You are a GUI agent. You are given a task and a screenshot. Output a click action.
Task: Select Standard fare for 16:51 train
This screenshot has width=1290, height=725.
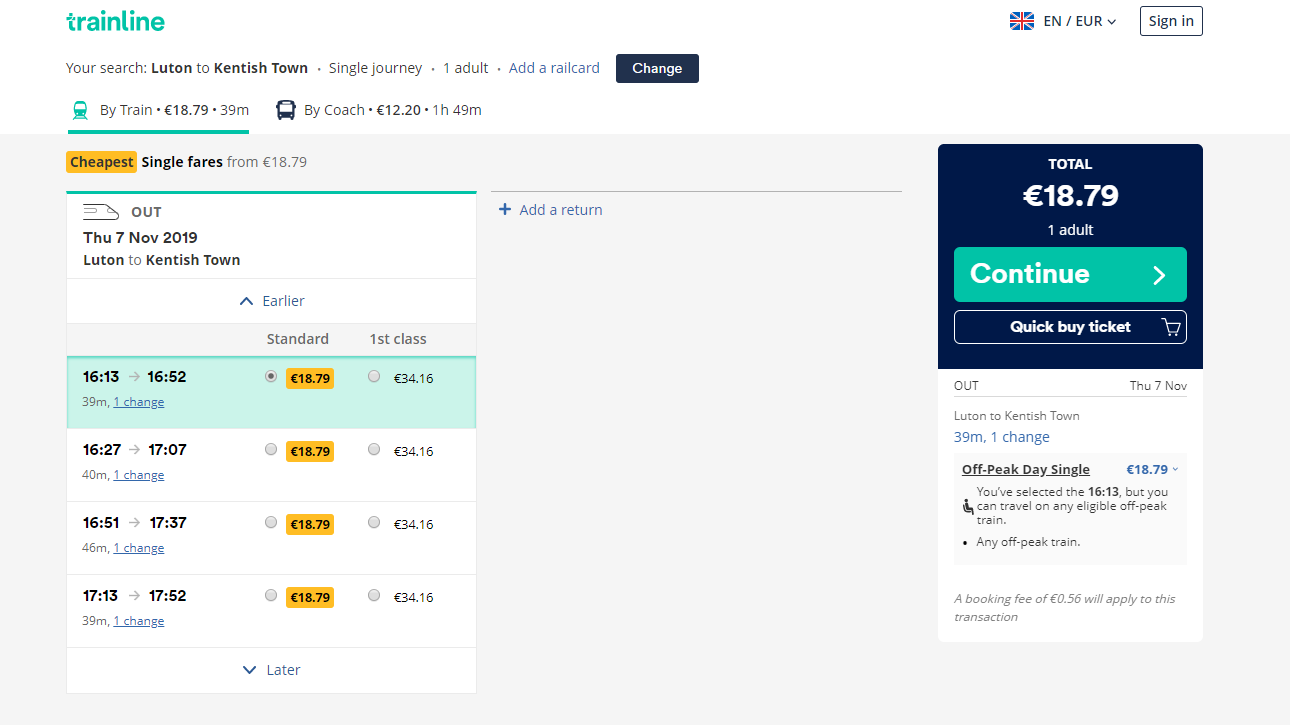pos(271,523)
